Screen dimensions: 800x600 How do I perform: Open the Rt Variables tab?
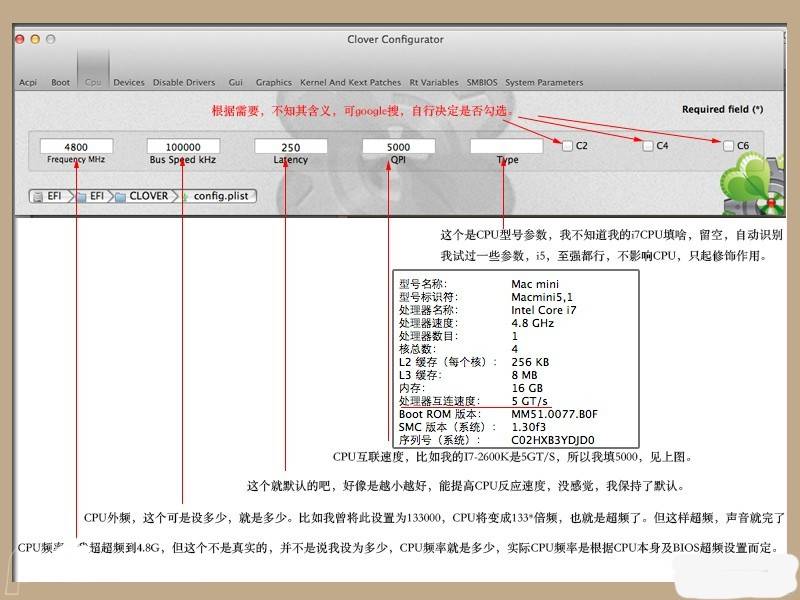tap(433, 82)
